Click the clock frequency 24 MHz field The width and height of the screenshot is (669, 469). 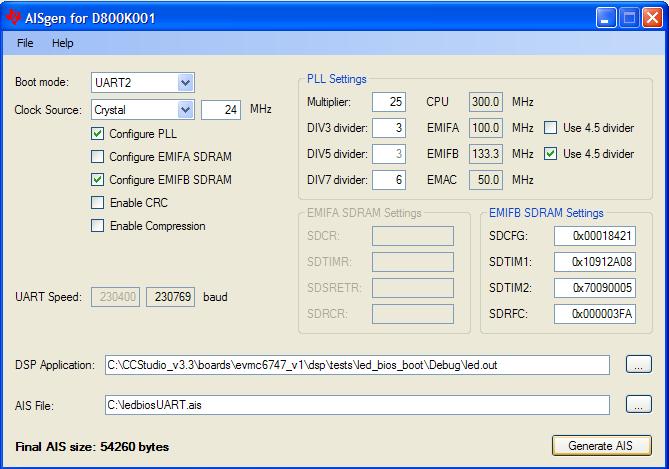click(x=221, y=110)
